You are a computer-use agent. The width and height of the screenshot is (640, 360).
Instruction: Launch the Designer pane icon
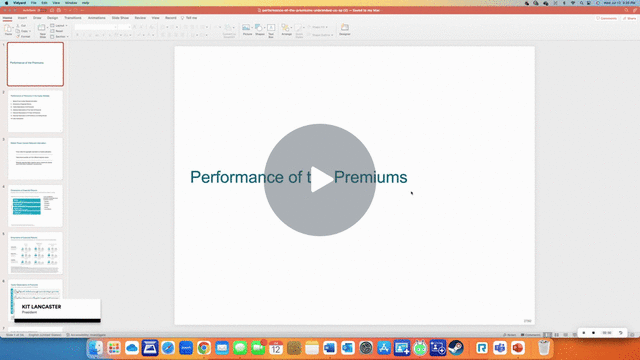pos(345,30)
